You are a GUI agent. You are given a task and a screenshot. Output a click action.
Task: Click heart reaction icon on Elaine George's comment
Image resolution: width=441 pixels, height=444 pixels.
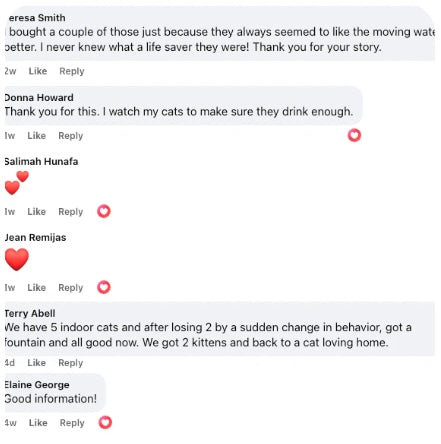click(x=105, y=423)
